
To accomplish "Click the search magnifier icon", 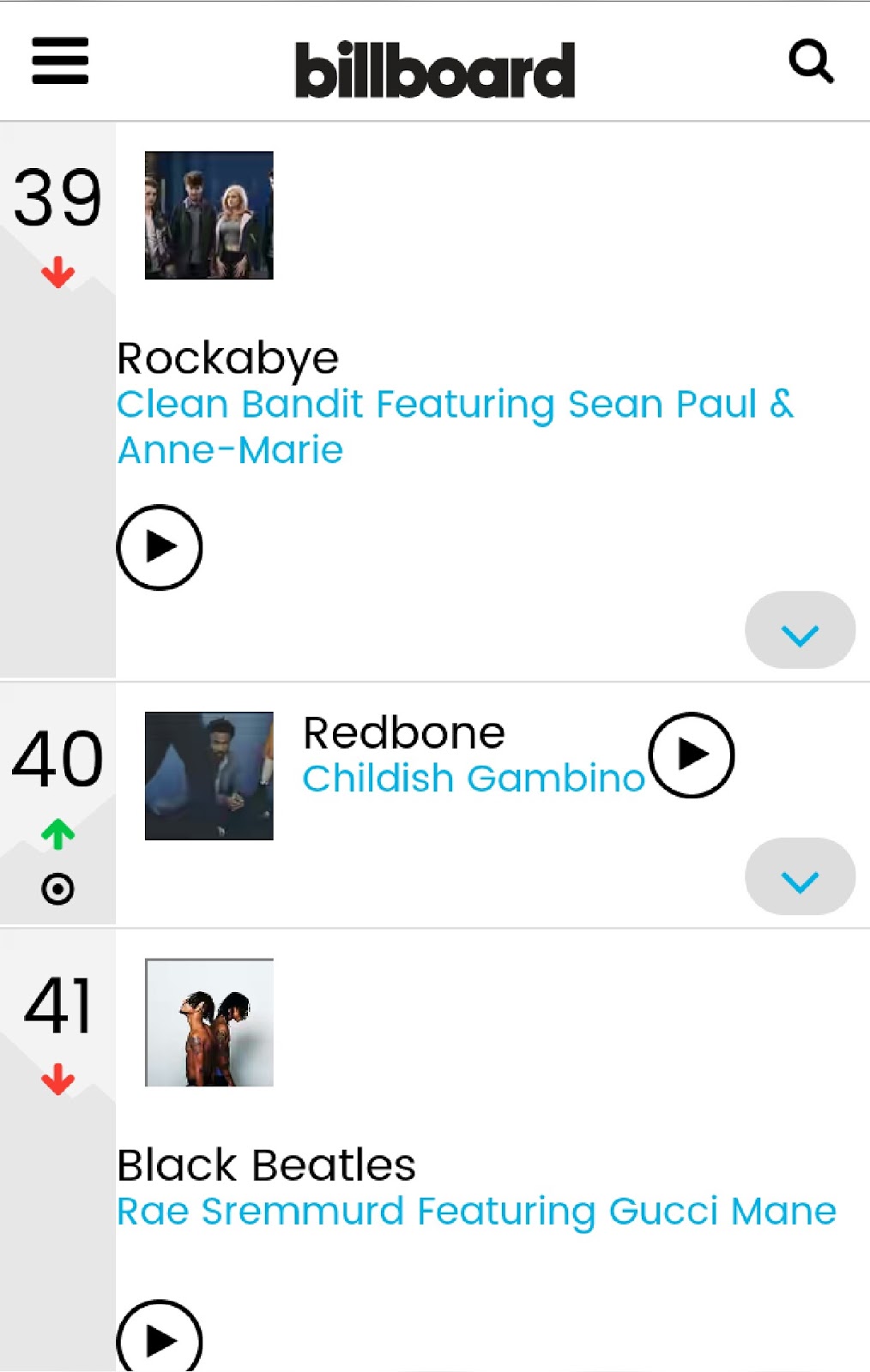I will click(812, 61).
